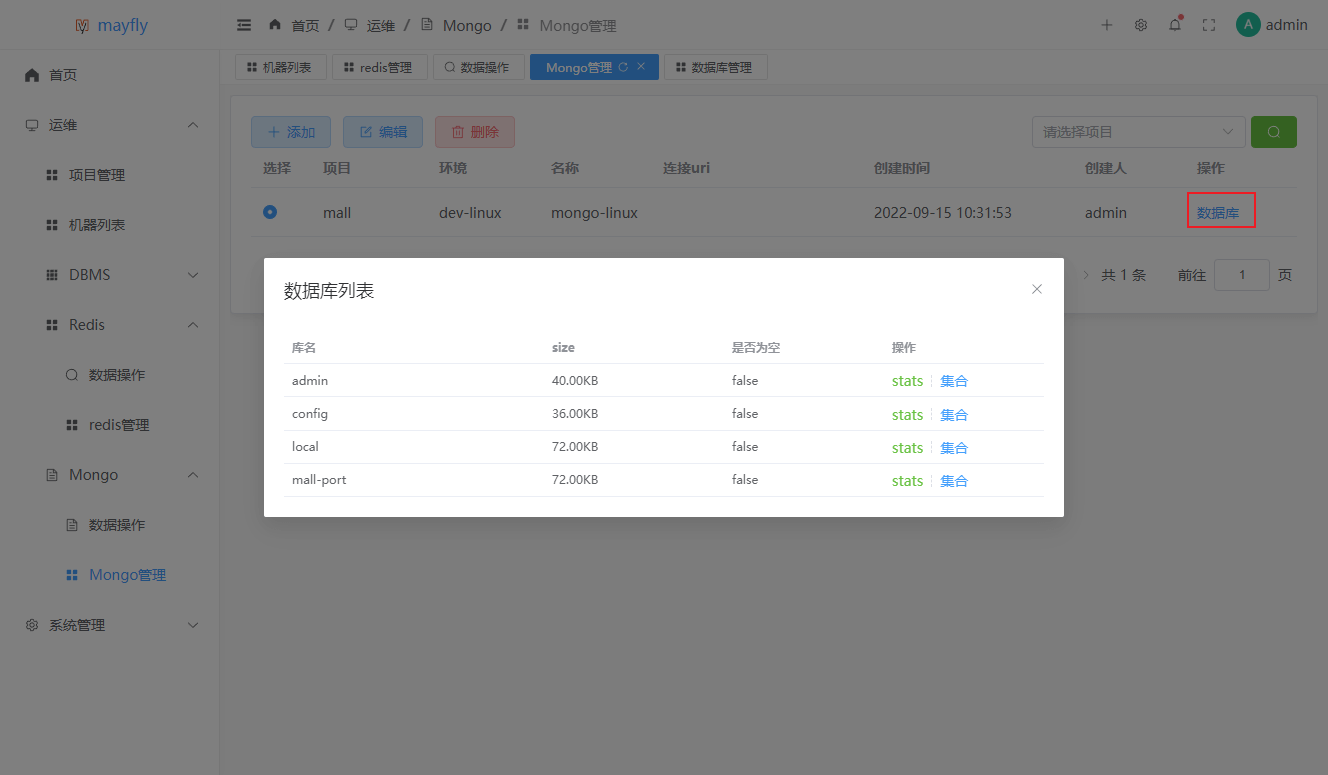Click the admin database 40.00KB size cell

(575, 380)
